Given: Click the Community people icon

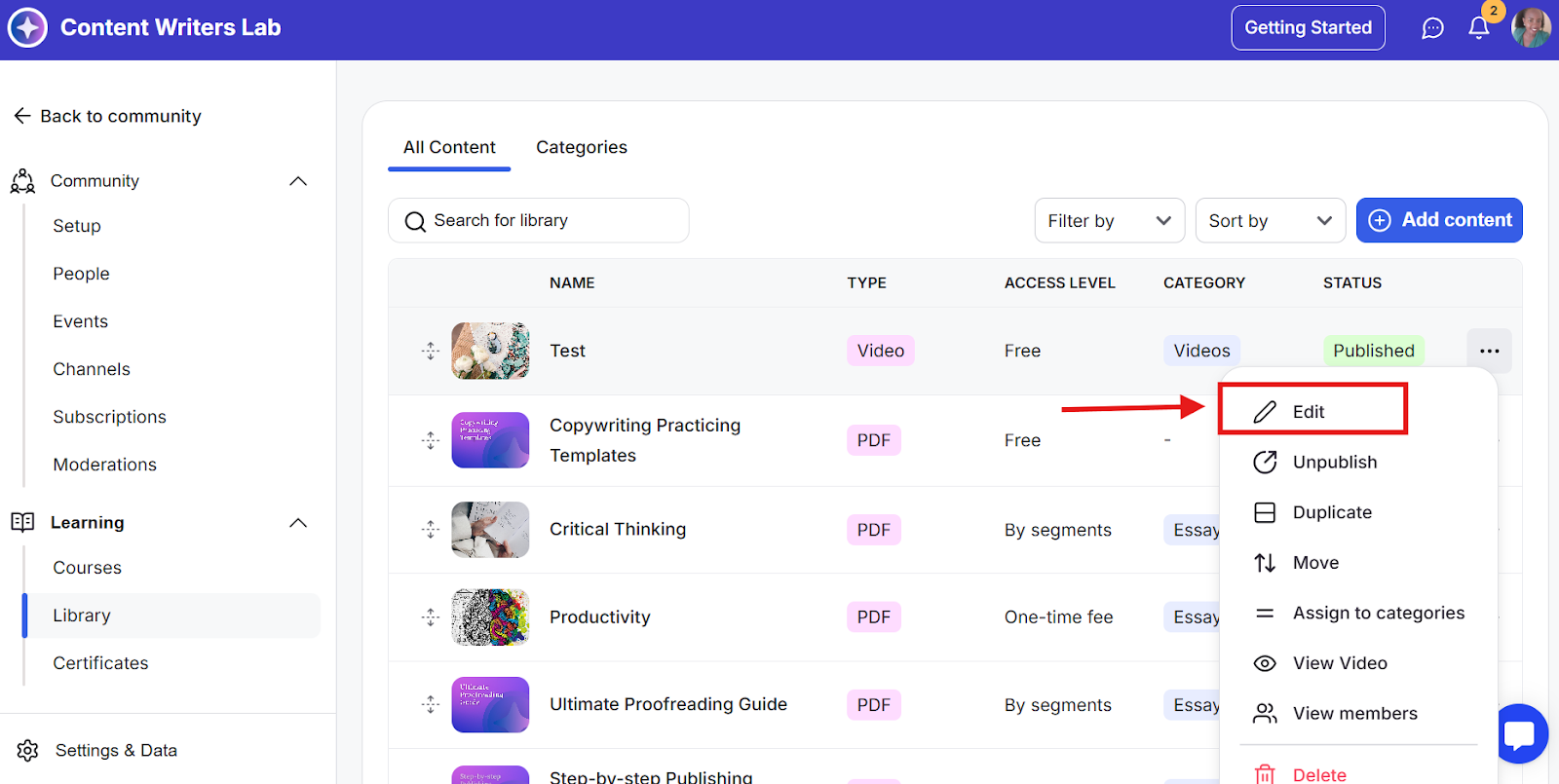Looking at the screenshot, I should (22, 181).
